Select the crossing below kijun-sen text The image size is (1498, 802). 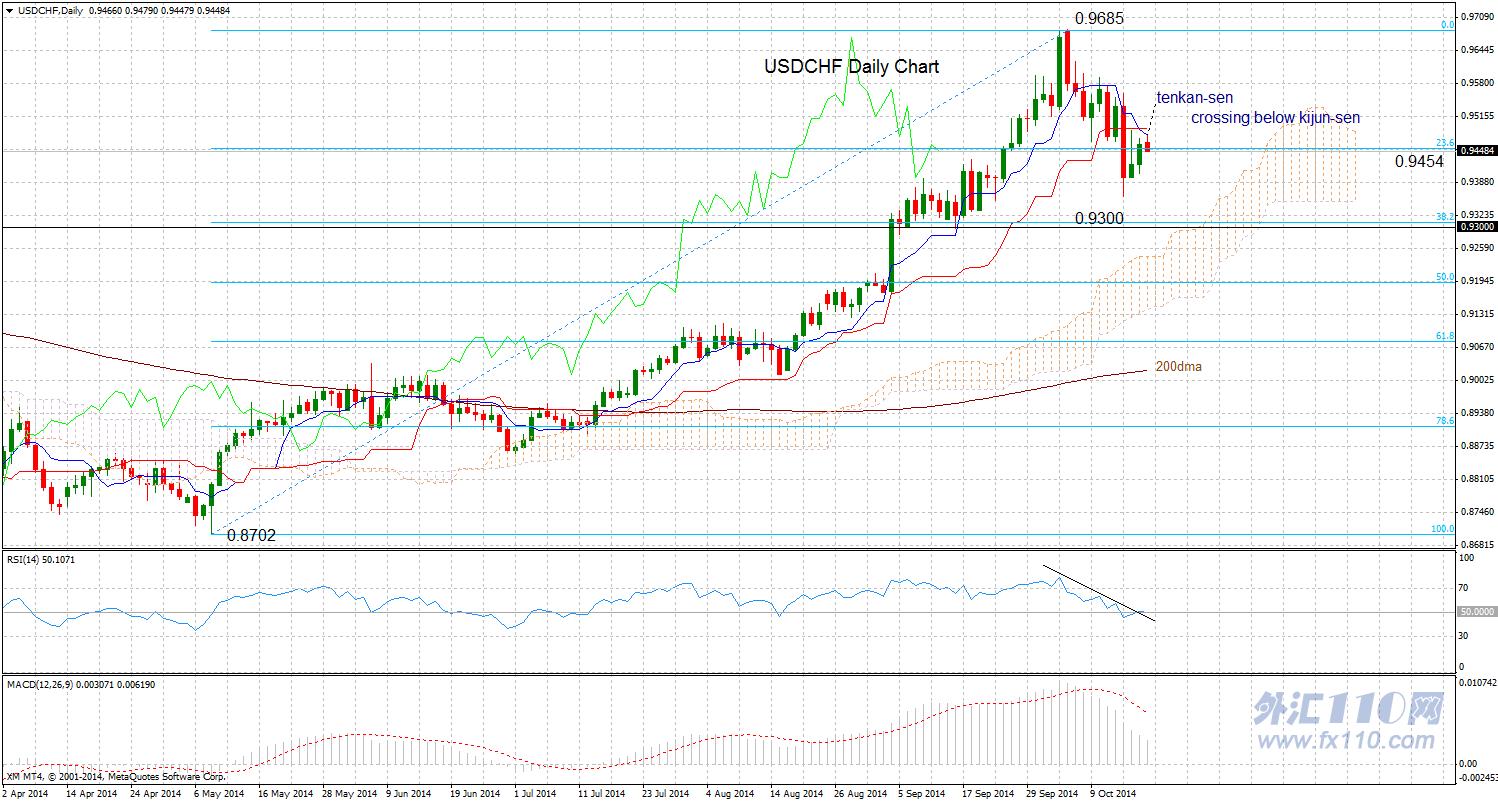[x=1275, y=118]
